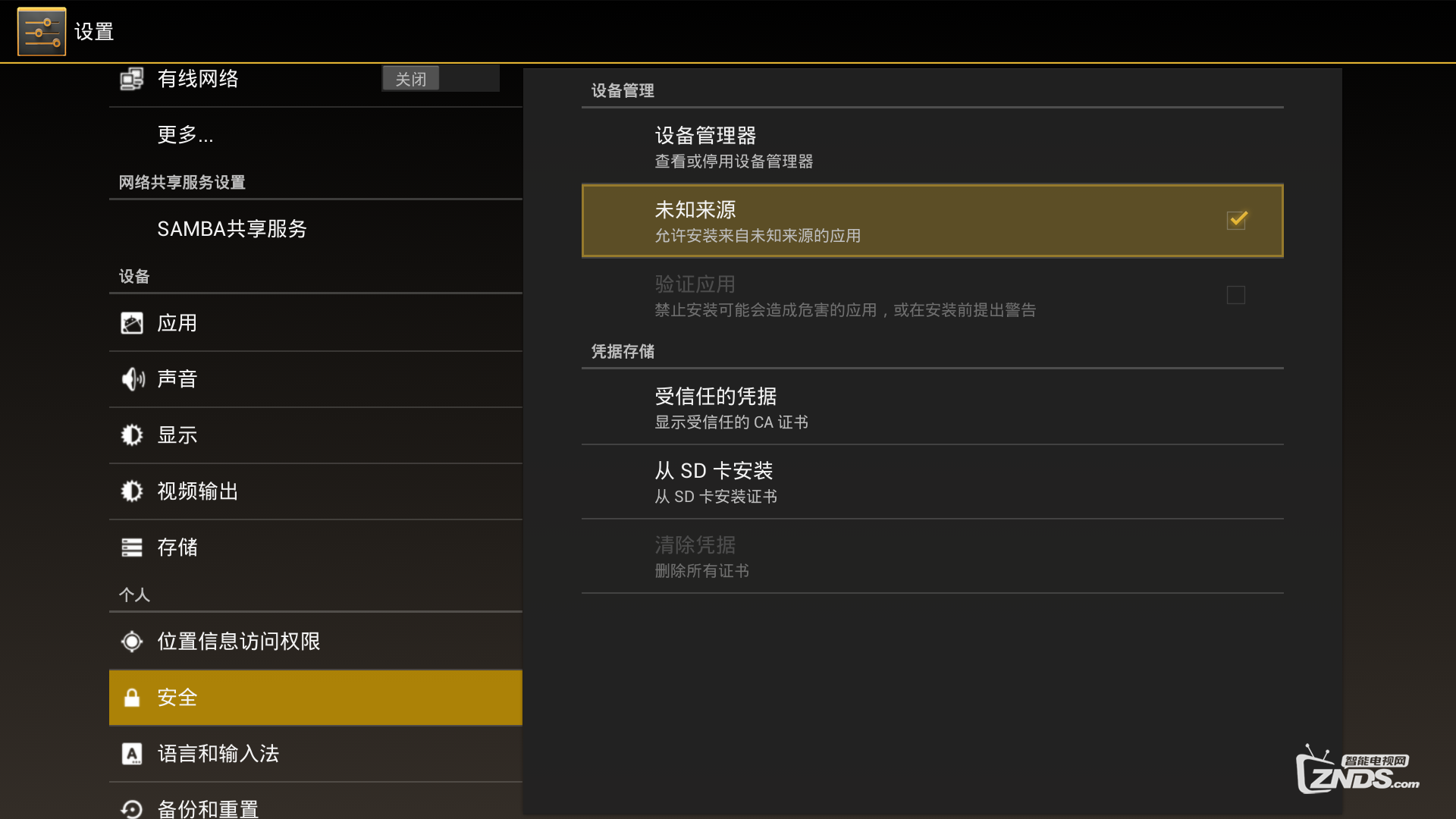Click the speaker icon beside 声音
This screenshot has height=819, width=1456.
tap(133, 379)
